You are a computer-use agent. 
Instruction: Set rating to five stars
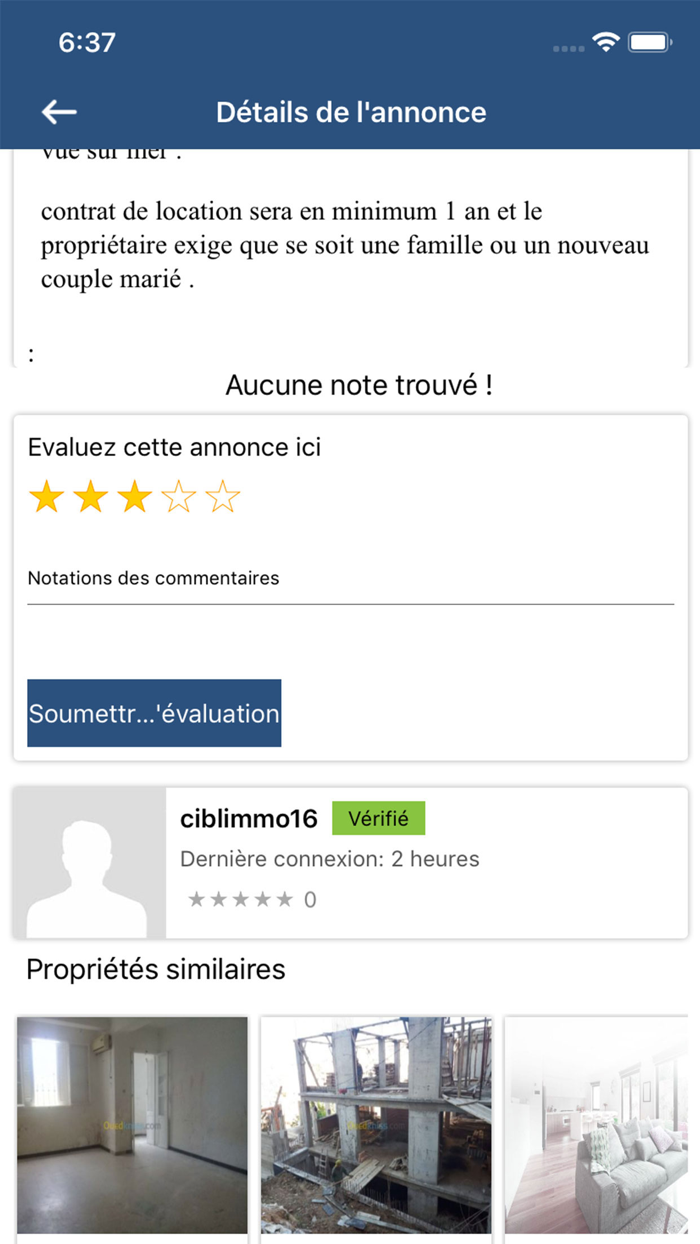(x=223, y=497)
